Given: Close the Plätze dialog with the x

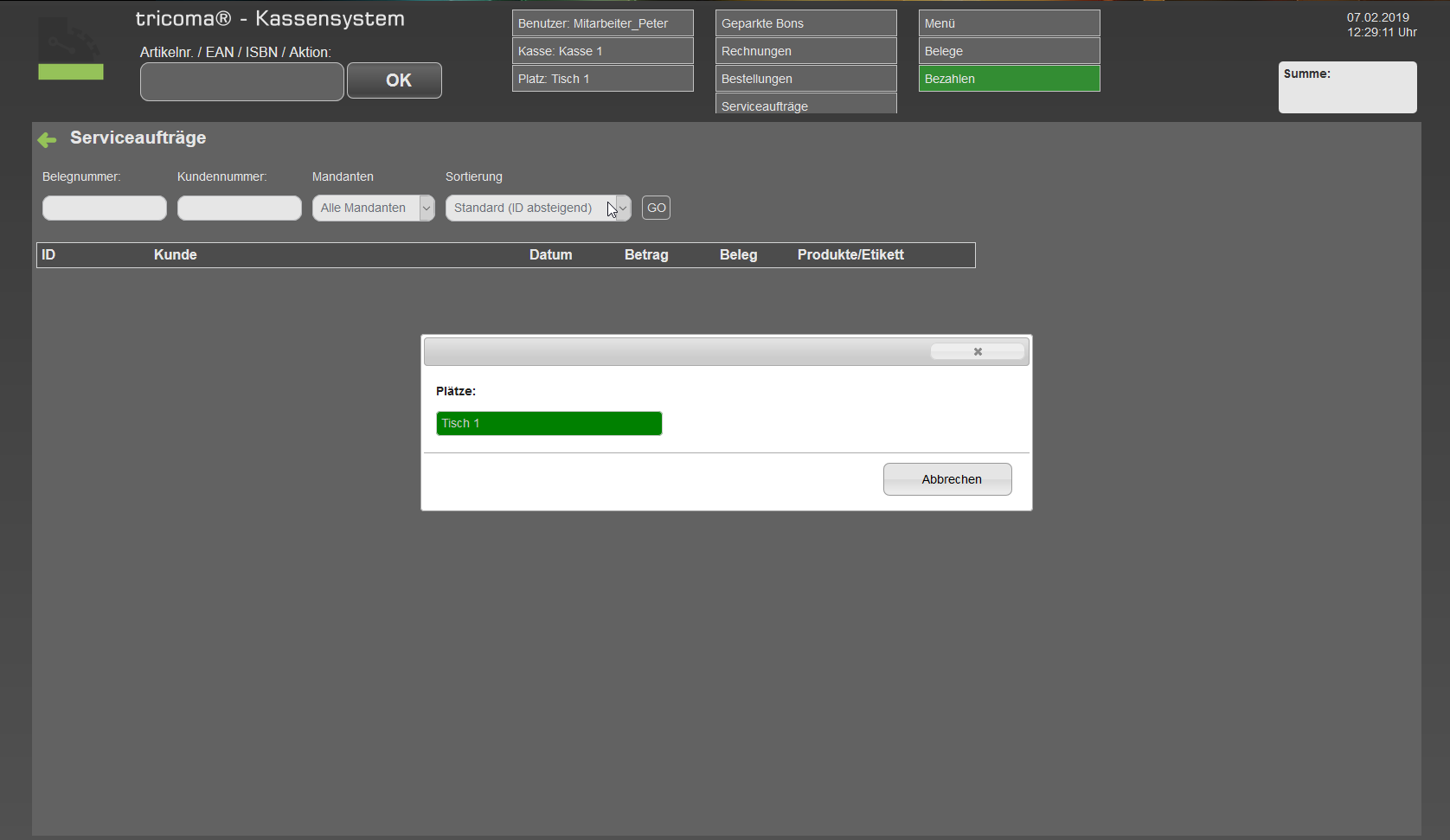Looking at the screenshot, I should click(x=977, y=351).
